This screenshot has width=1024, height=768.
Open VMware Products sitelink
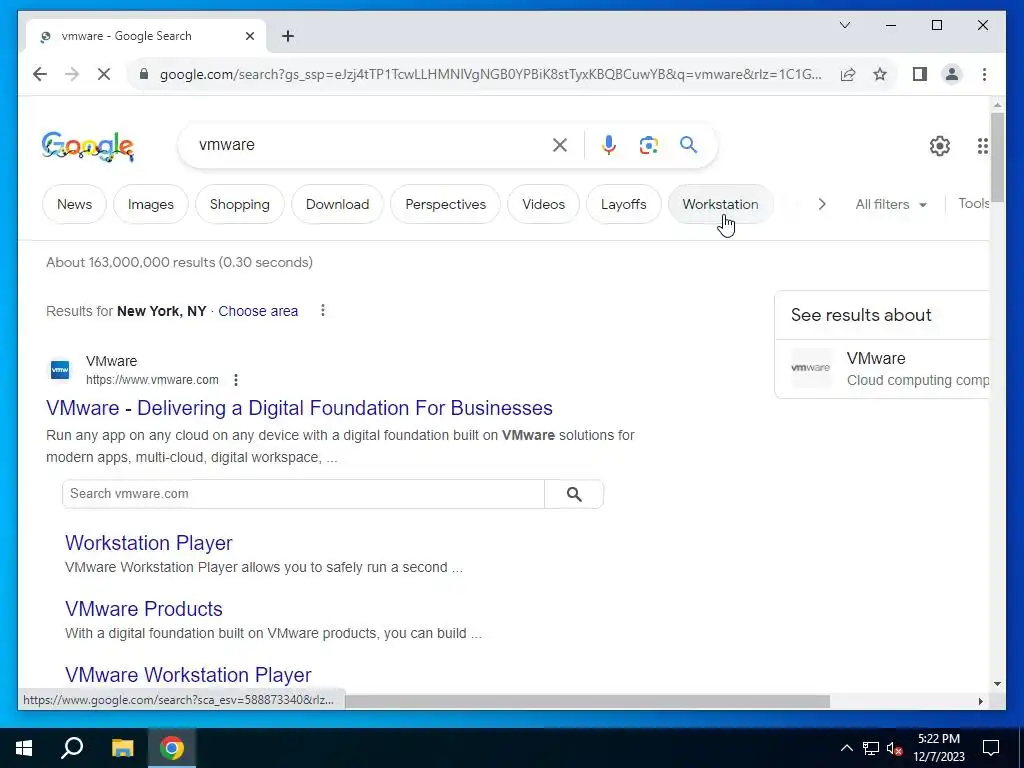tap(144, 609)
